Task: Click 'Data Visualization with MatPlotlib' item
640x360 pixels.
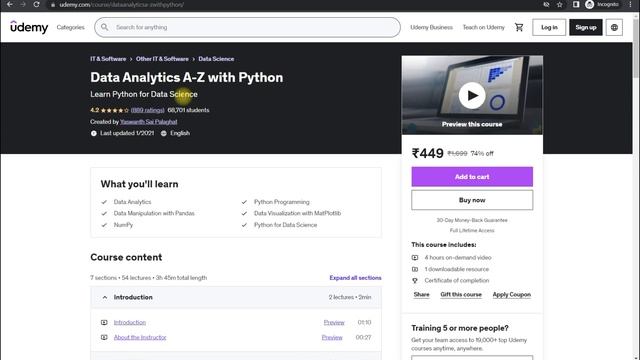Action: 297,213
